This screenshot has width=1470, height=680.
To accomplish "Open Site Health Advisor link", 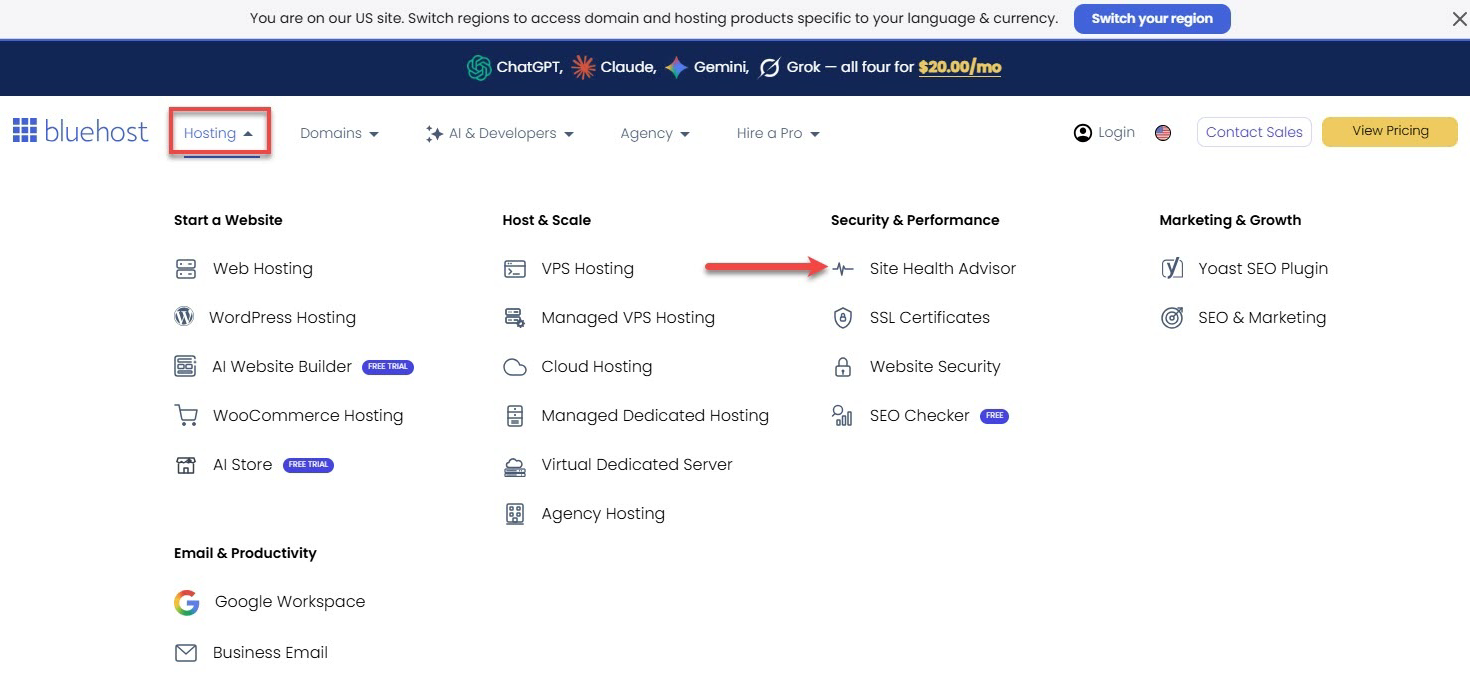I will (x=943, y=269).
